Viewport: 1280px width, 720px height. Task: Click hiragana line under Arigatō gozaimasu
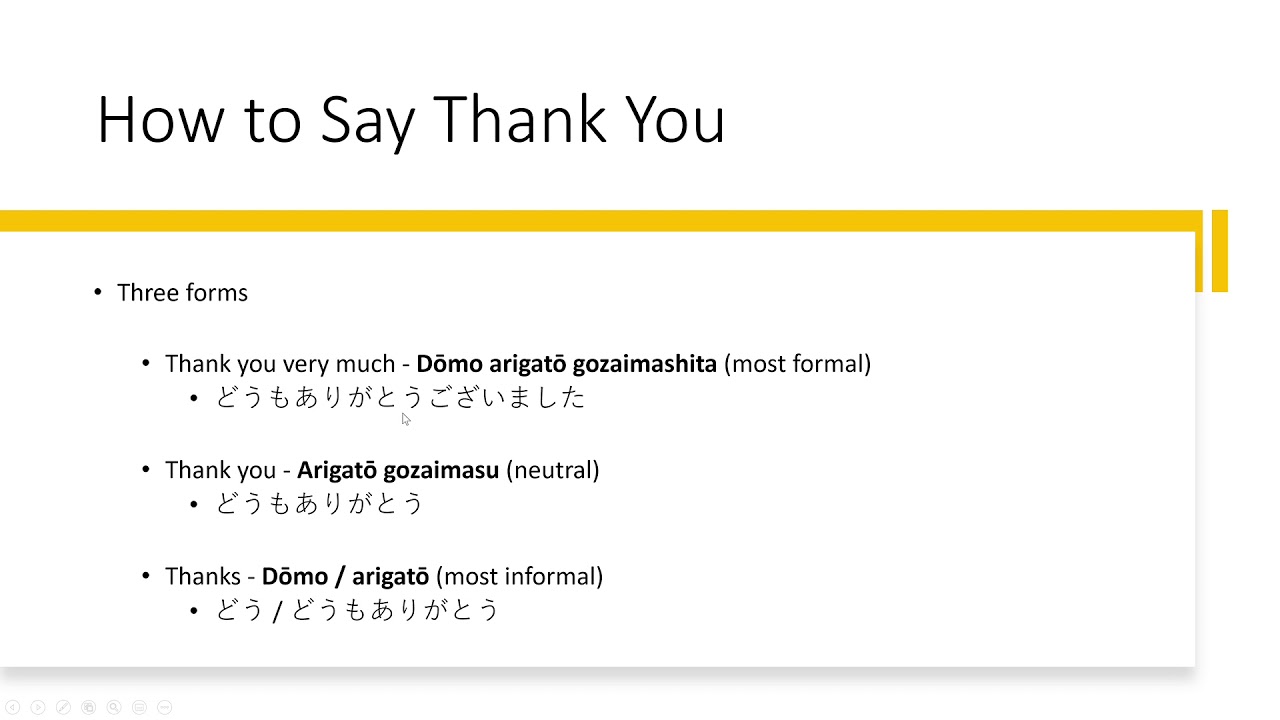pyautogui.click(x=320, y=503)
